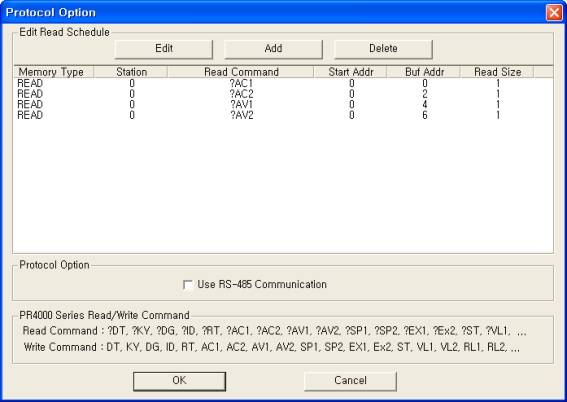Sort by Memory Type column header

pos(54,72)
